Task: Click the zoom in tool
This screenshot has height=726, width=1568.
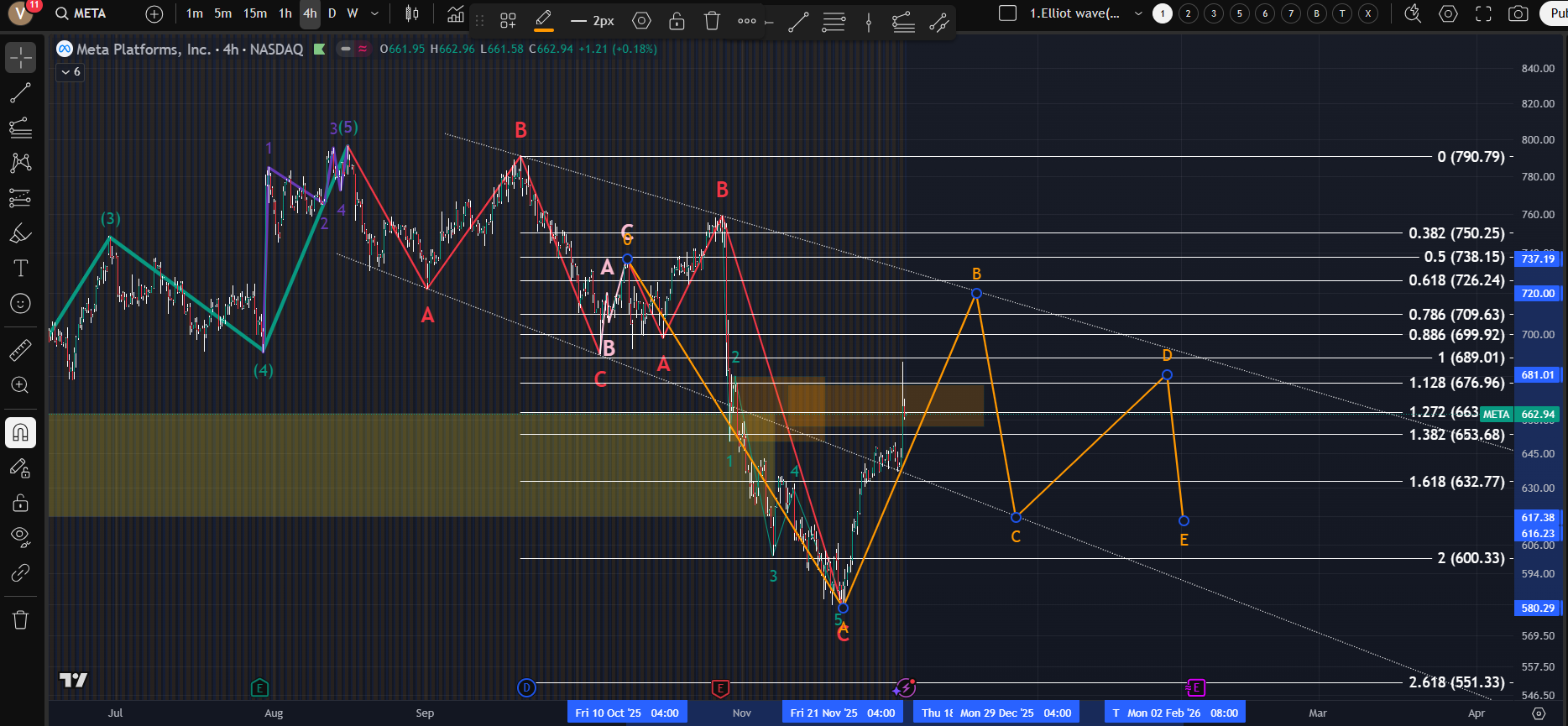Action: point(20,385)
